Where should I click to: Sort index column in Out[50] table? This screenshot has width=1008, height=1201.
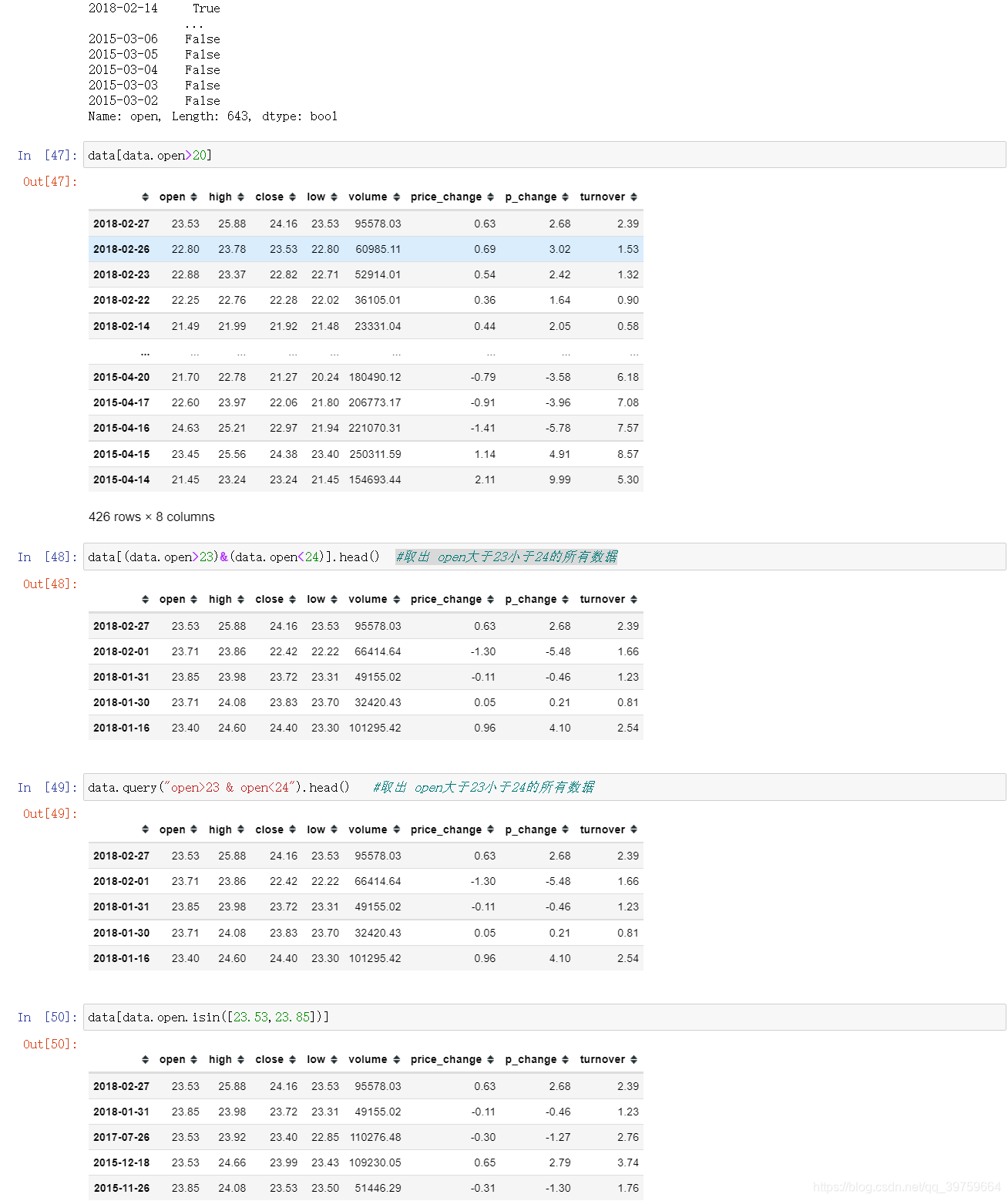(145, 1060)
